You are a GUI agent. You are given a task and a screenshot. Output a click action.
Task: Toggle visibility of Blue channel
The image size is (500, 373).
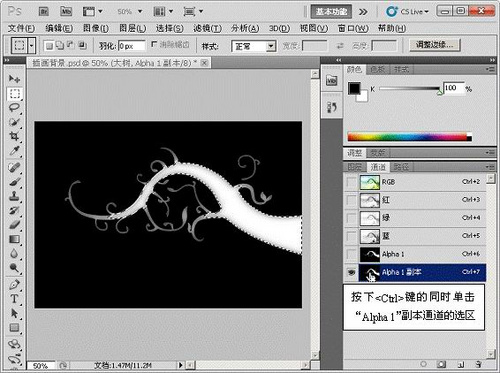point(351,236)
